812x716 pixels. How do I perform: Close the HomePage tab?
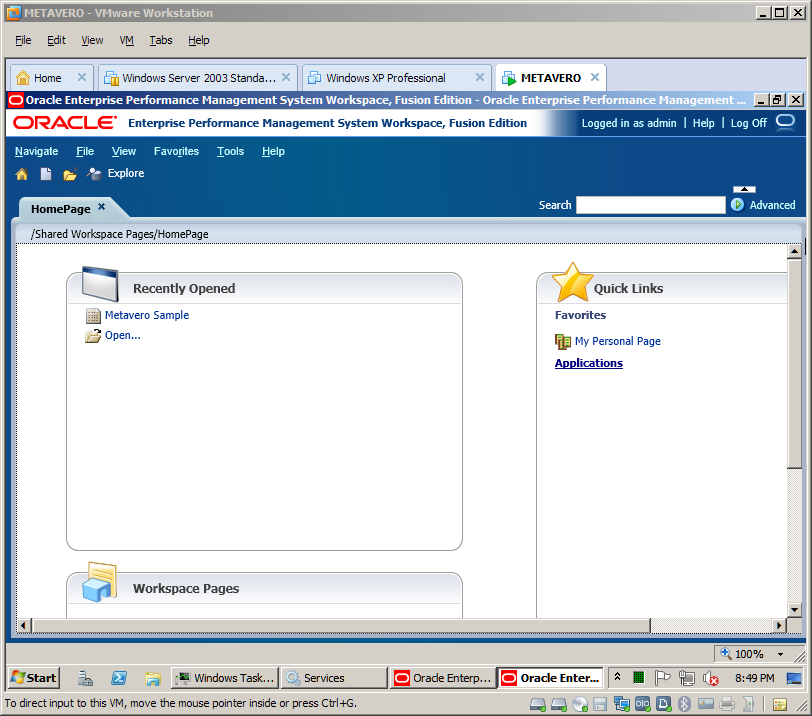click(x=102, y=207)
